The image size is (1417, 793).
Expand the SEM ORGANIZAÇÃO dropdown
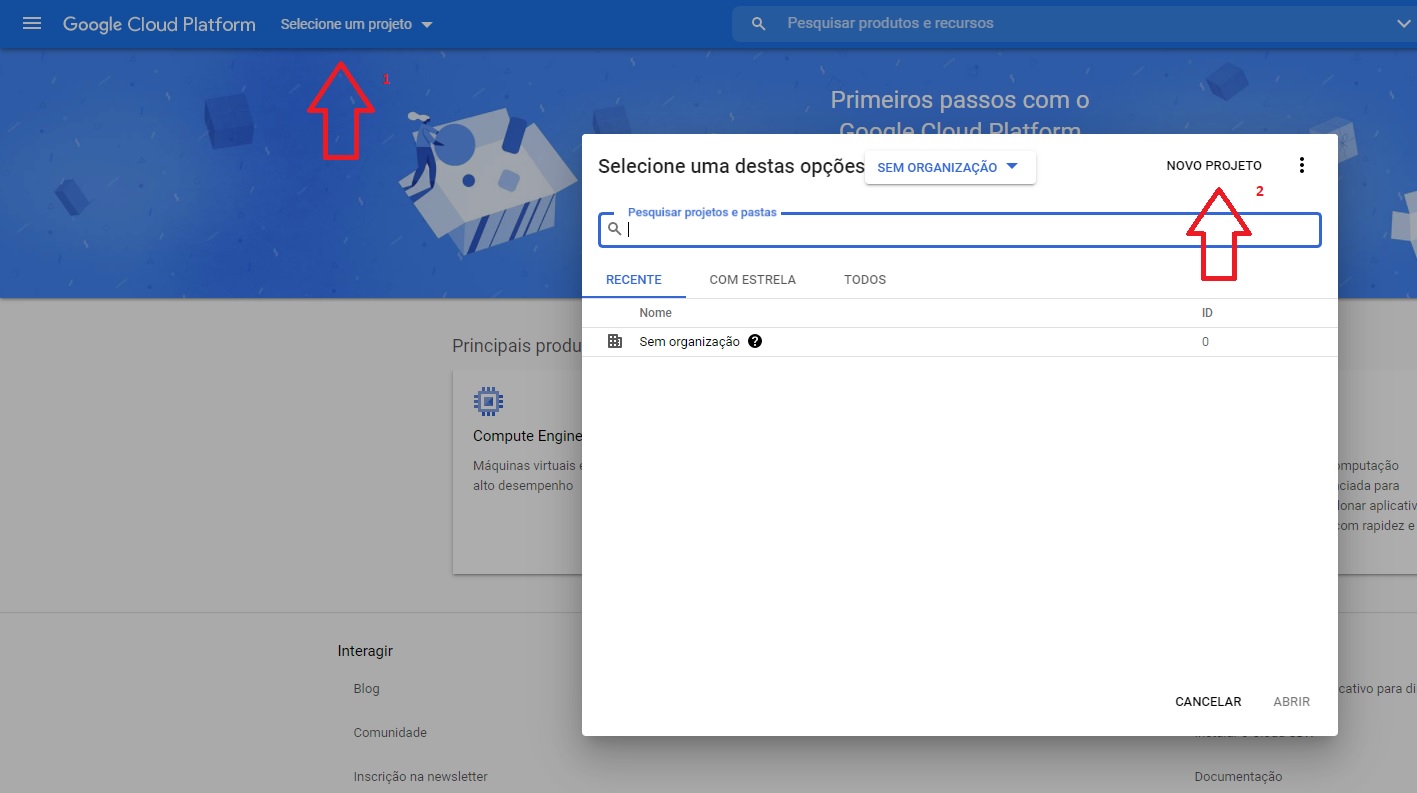click(949, 167)
